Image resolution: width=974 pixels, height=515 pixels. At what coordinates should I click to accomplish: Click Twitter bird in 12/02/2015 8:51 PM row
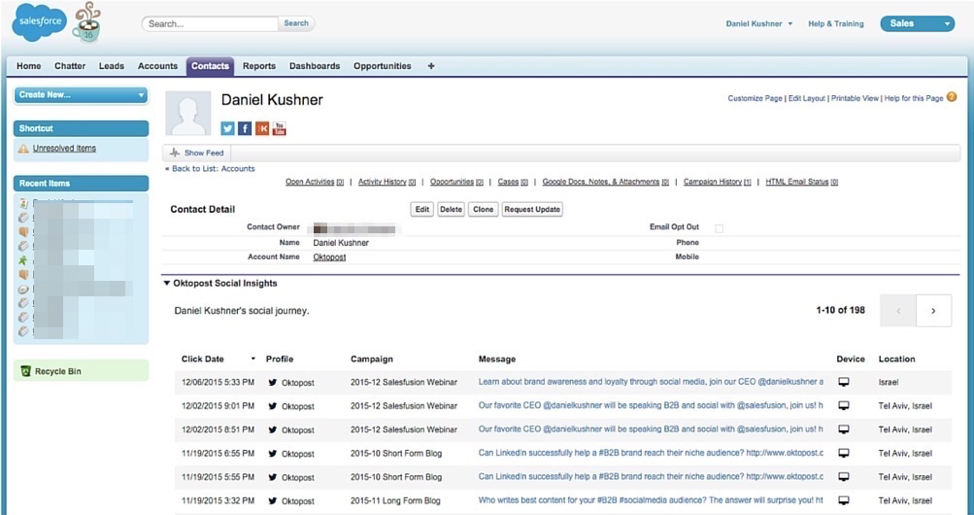pos(272,430)
